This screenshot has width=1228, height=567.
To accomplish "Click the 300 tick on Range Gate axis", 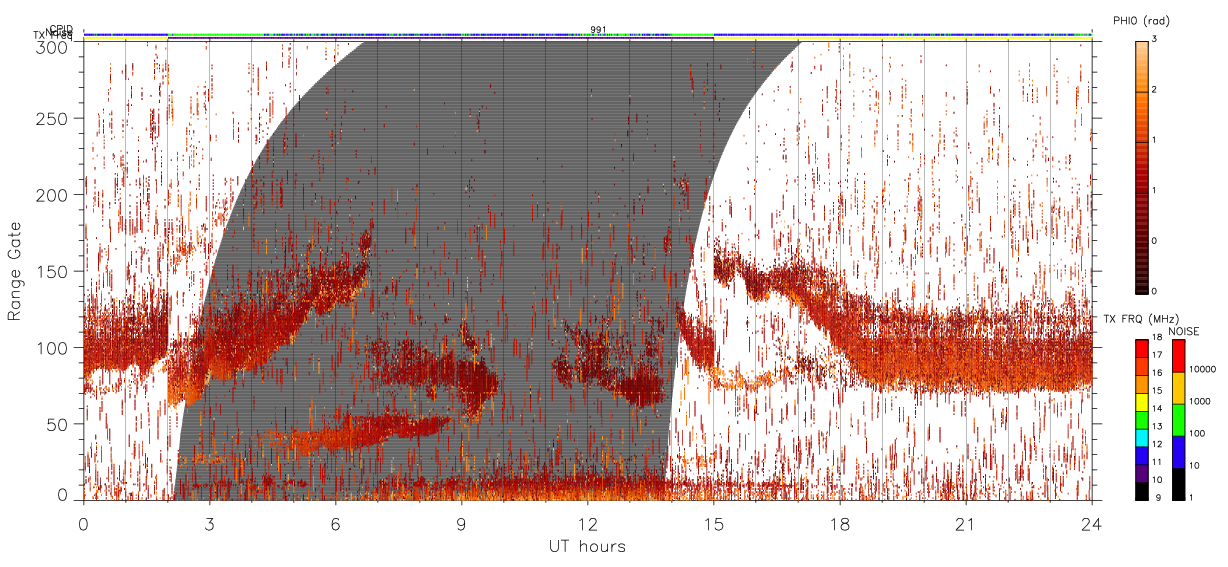I will (54, 46).
